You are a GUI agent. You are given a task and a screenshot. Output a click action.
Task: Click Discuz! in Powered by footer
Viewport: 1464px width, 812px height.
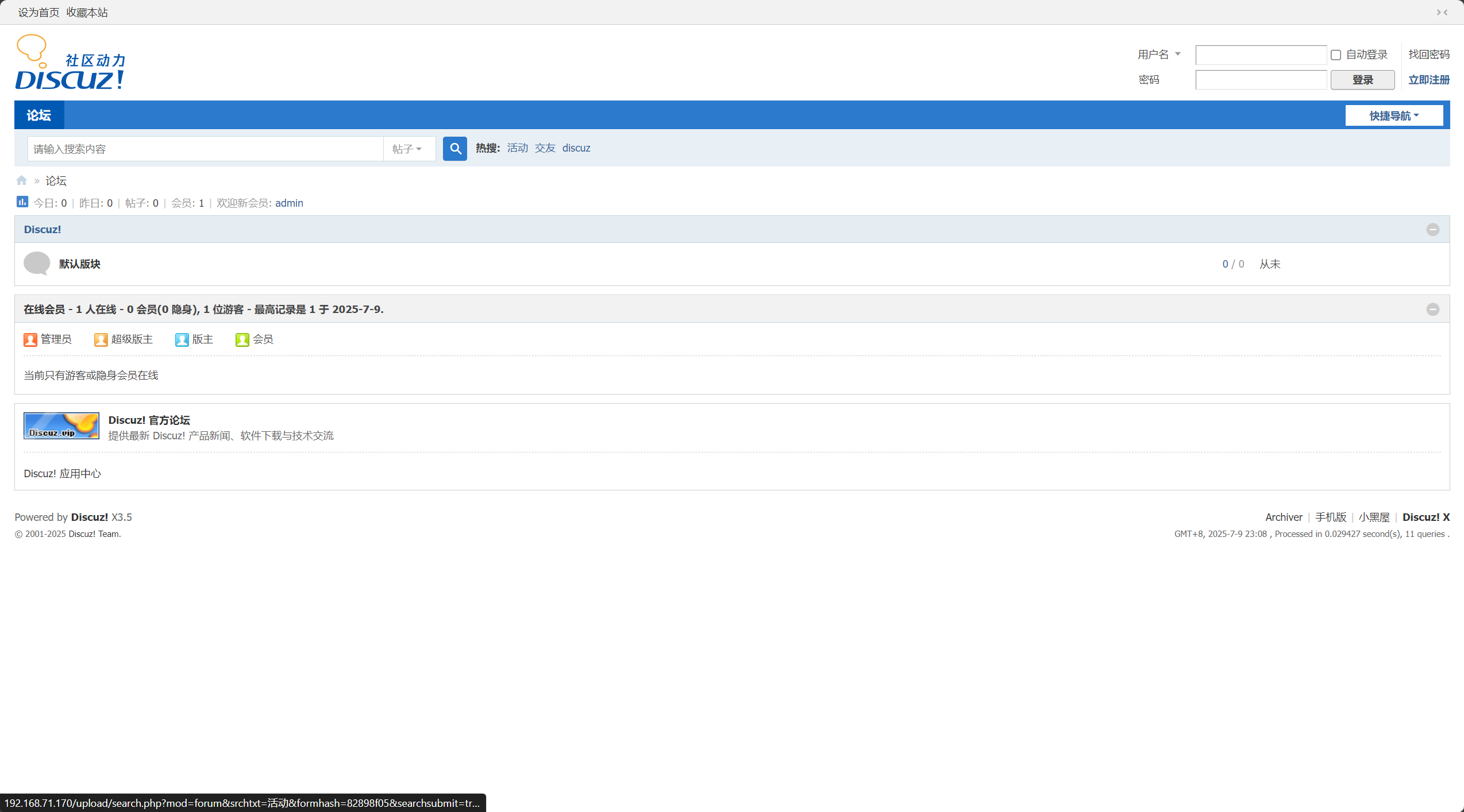pyautogui.click(x=89, y=517)
